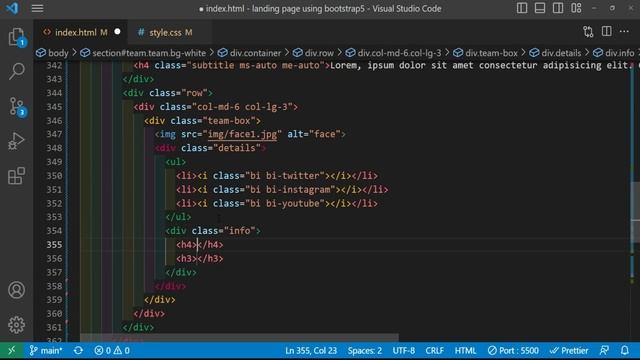Click the horizontal scrollbar at bottom
Screen dimensions: 640x360
(x=239, y=338)
